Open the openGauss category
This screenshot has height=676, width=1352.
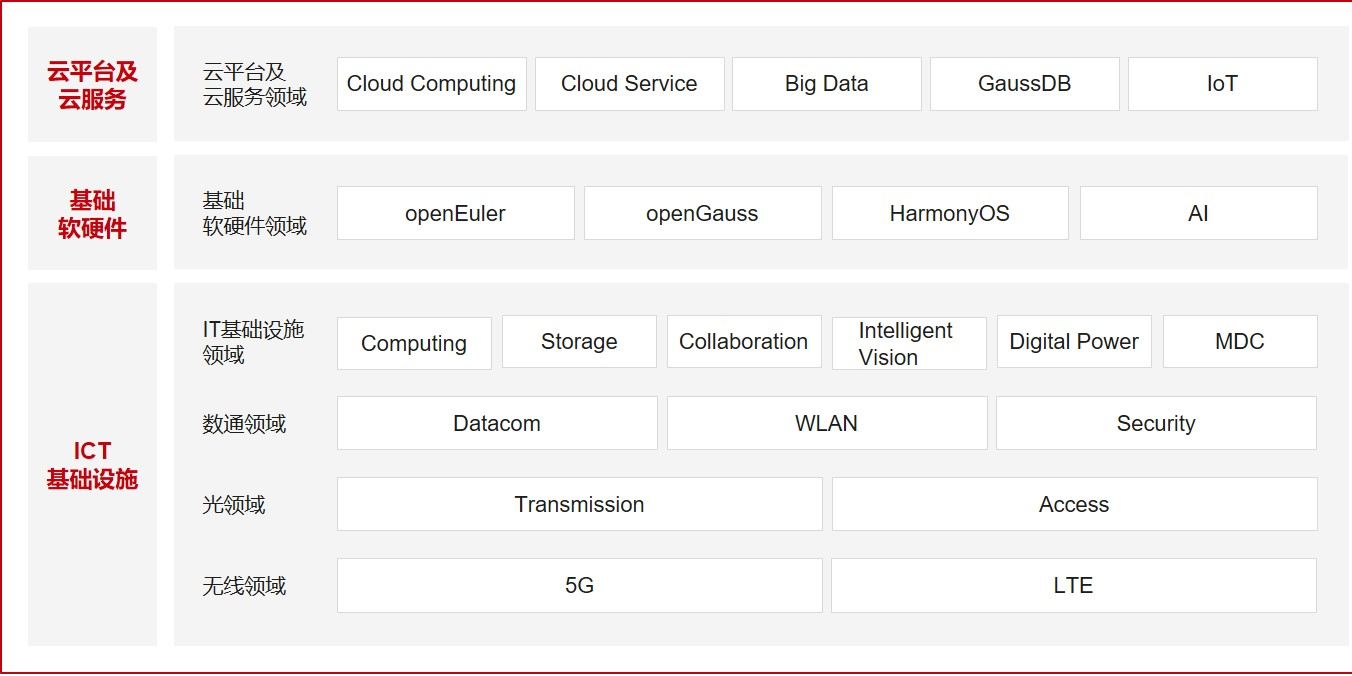702,213
